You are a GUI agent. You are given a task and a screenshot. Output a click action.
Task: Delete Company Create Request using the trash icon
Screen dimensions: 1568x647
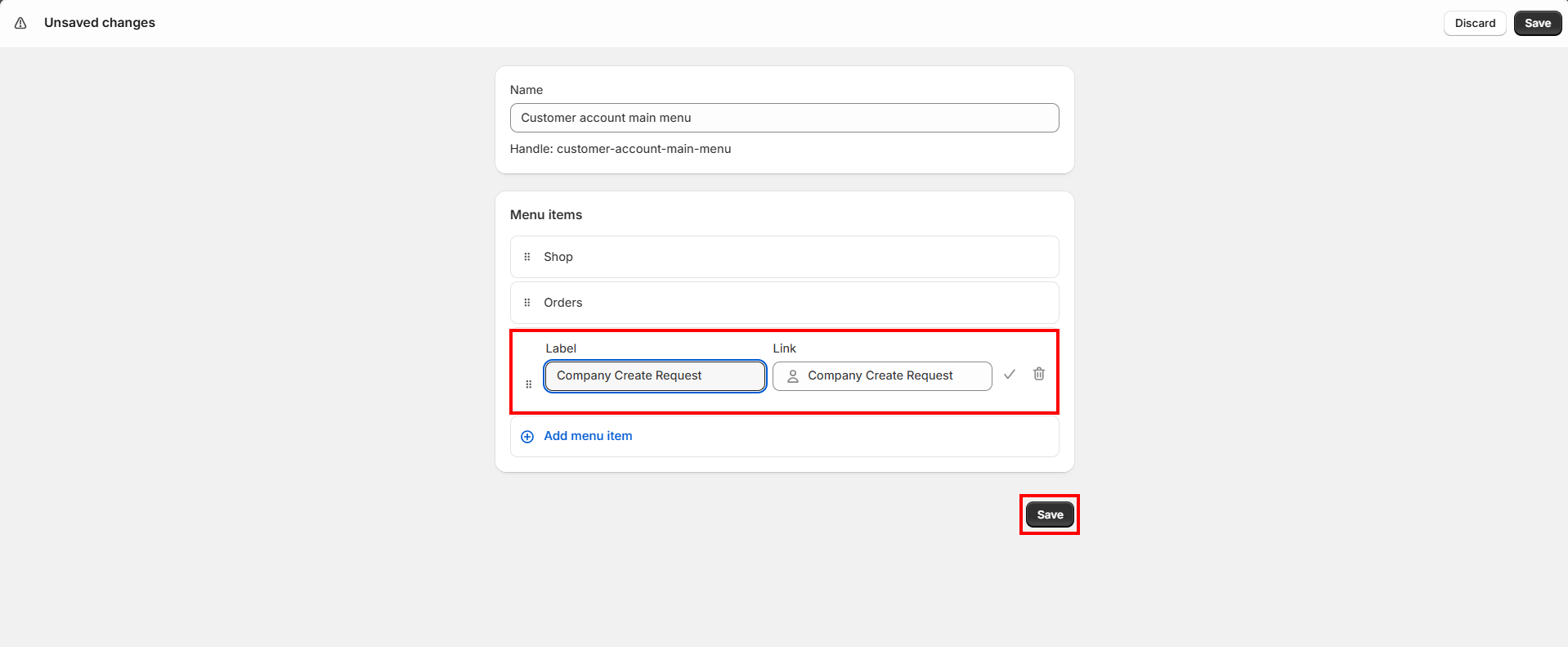point(1038,374)
